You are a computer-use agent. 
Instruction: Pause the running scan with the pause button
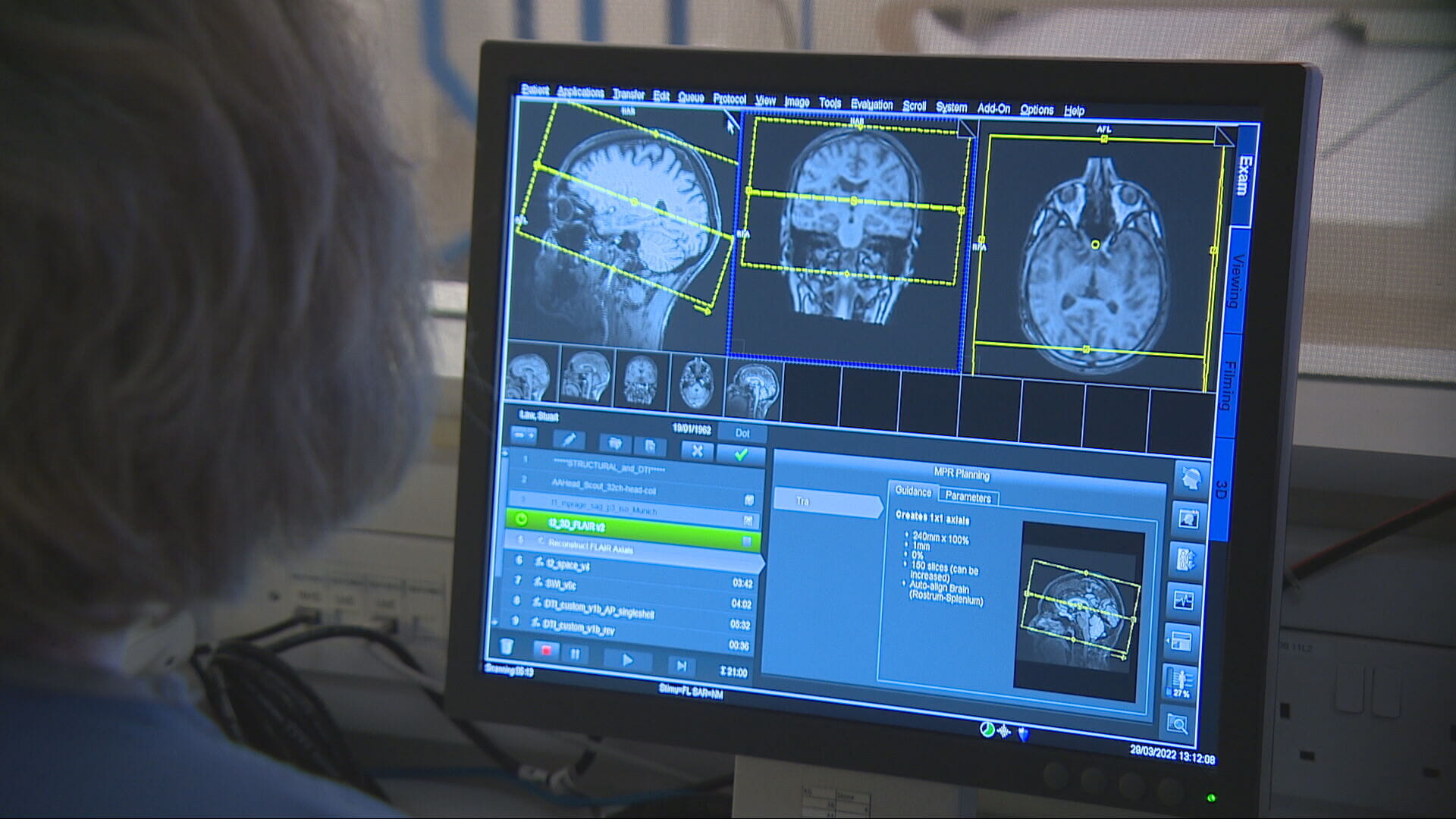[x=576, y=654]
